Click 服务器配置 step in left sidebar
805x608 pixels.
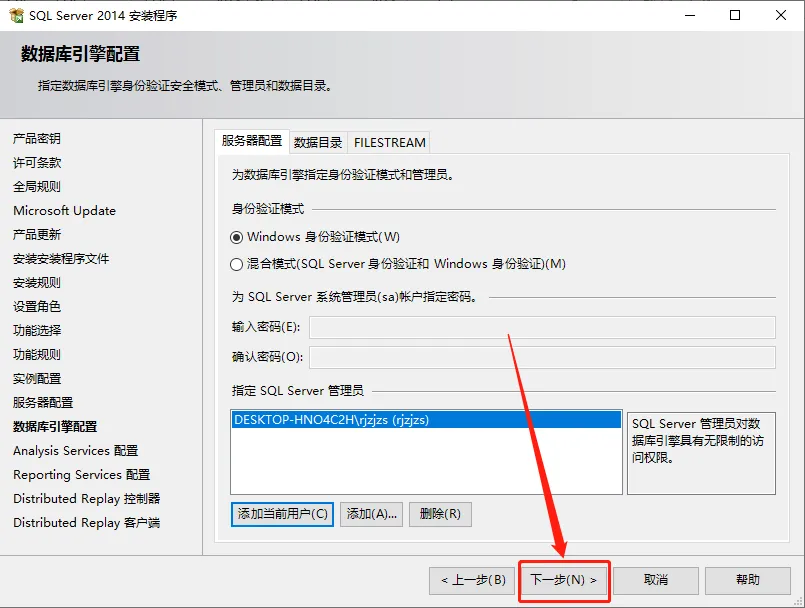[x=43, y=403]
